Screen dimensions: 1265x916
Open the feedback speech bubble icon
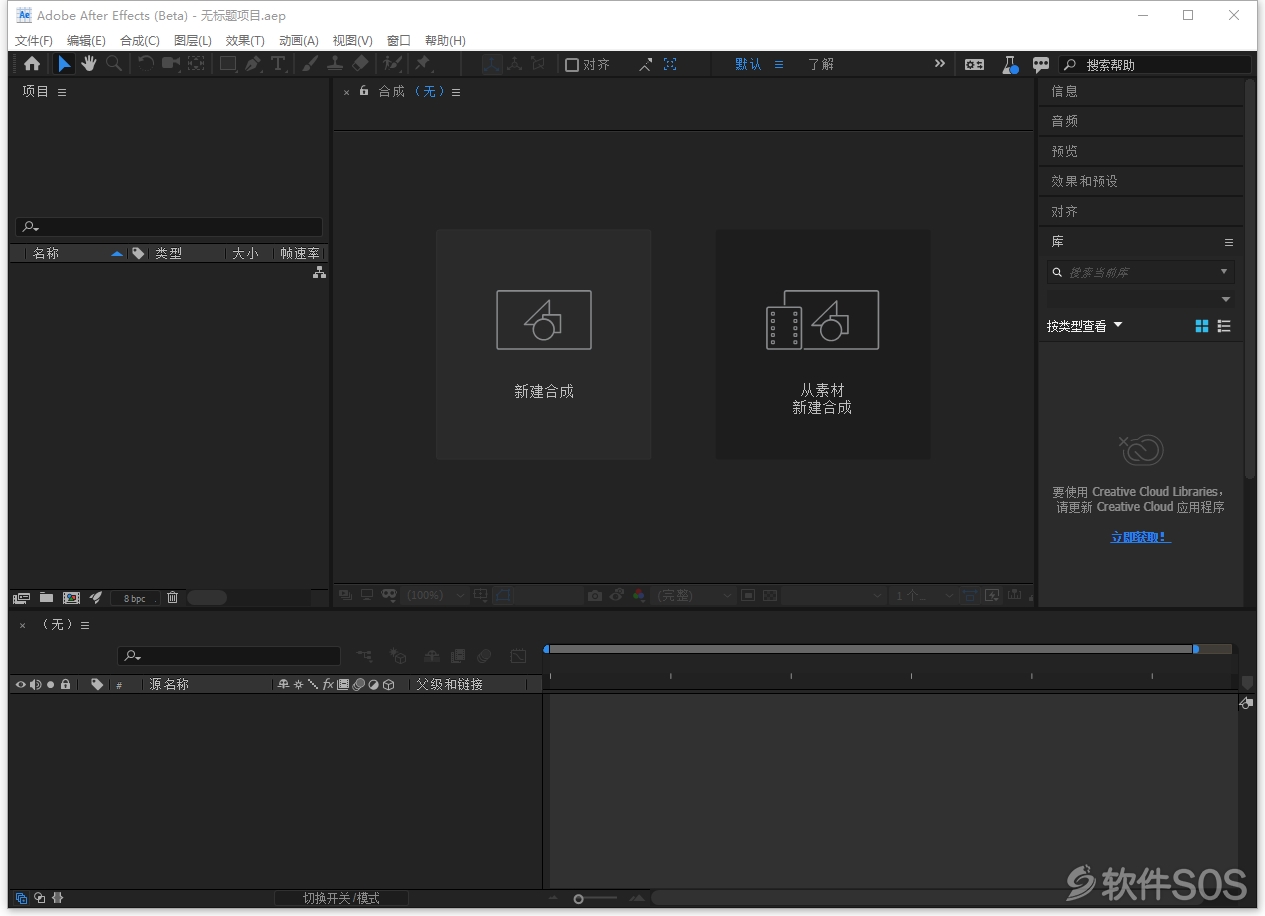point(1041,64)
